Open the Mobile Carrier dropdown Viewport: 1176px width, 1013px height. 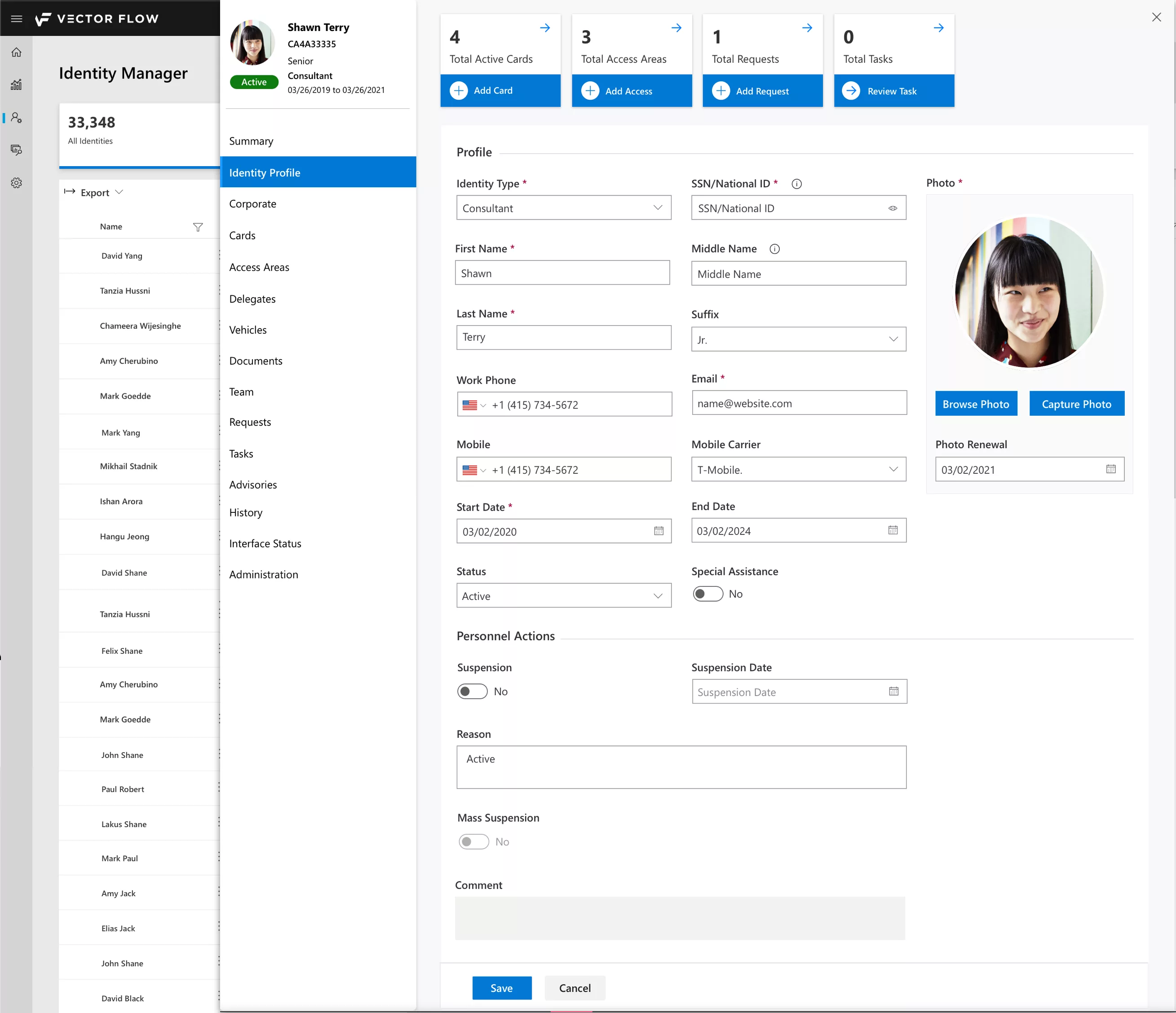tap(799, 469)
